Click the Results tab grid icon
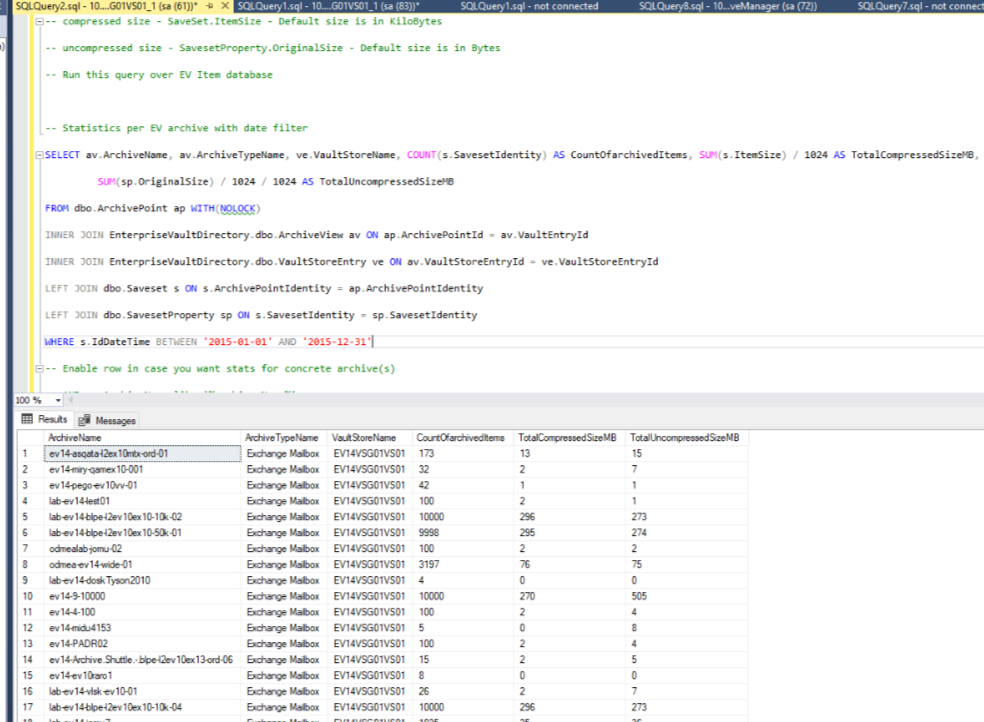Image resolution: width=984 pixels, height=722 pixels. click(x=27, y=420)
